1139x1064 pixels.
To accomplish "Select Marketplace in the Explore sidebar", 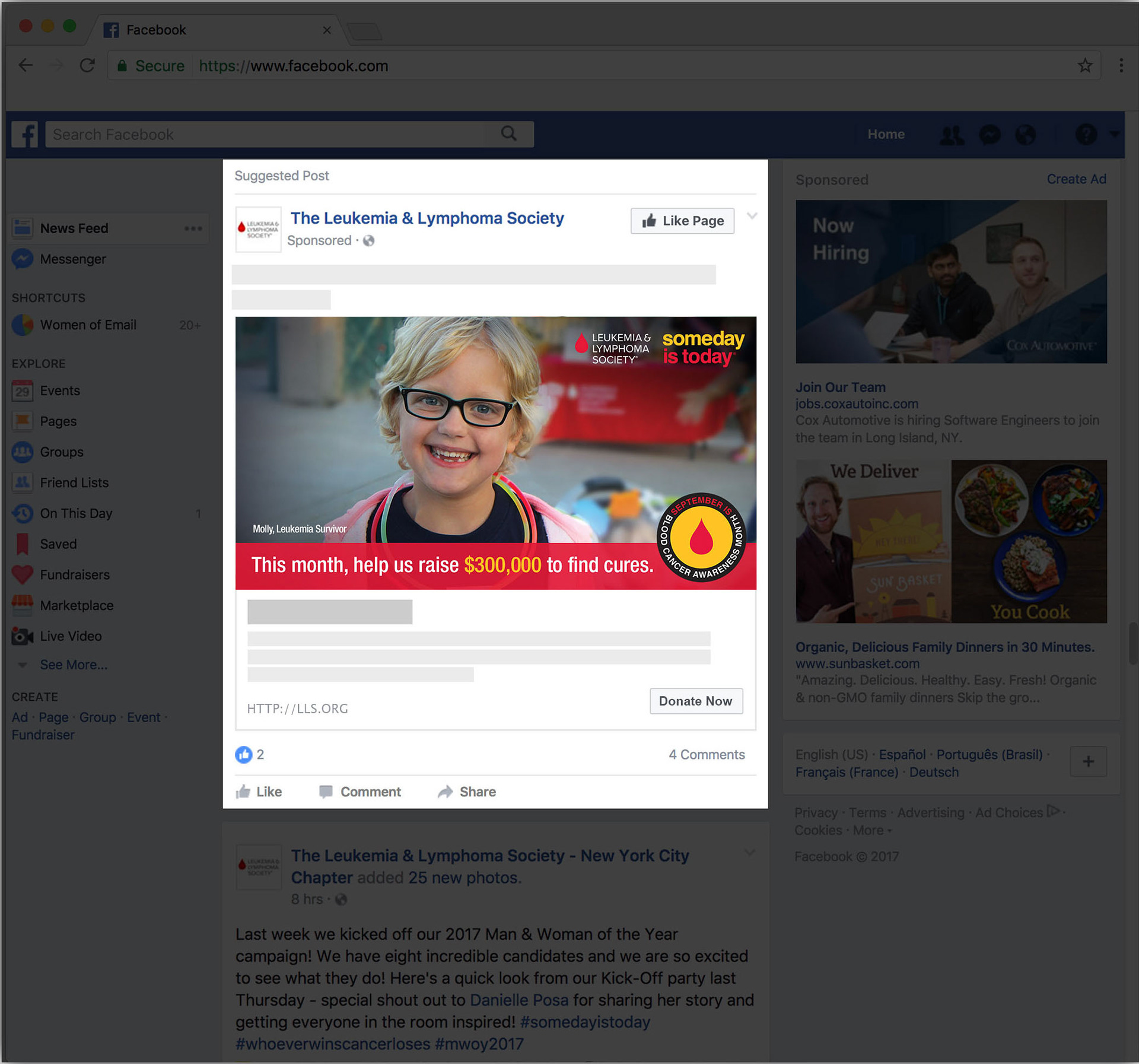I will 77,605.
